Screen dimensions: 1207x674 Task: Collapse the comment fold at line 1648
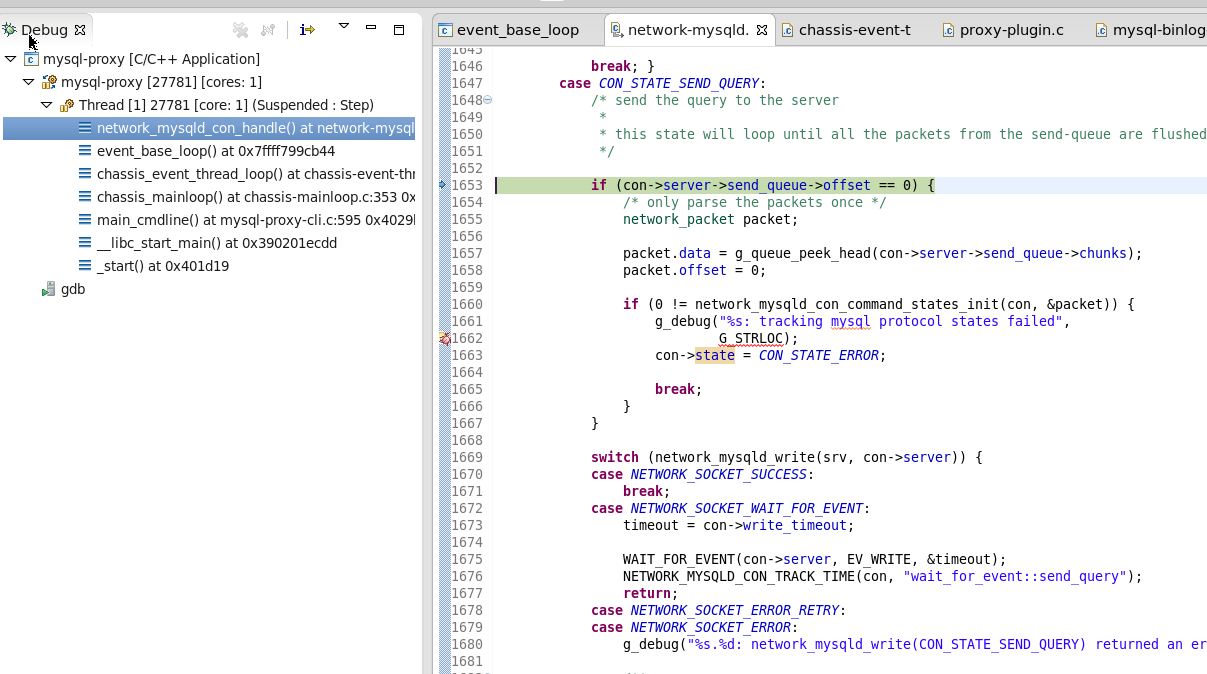point(488,100)
